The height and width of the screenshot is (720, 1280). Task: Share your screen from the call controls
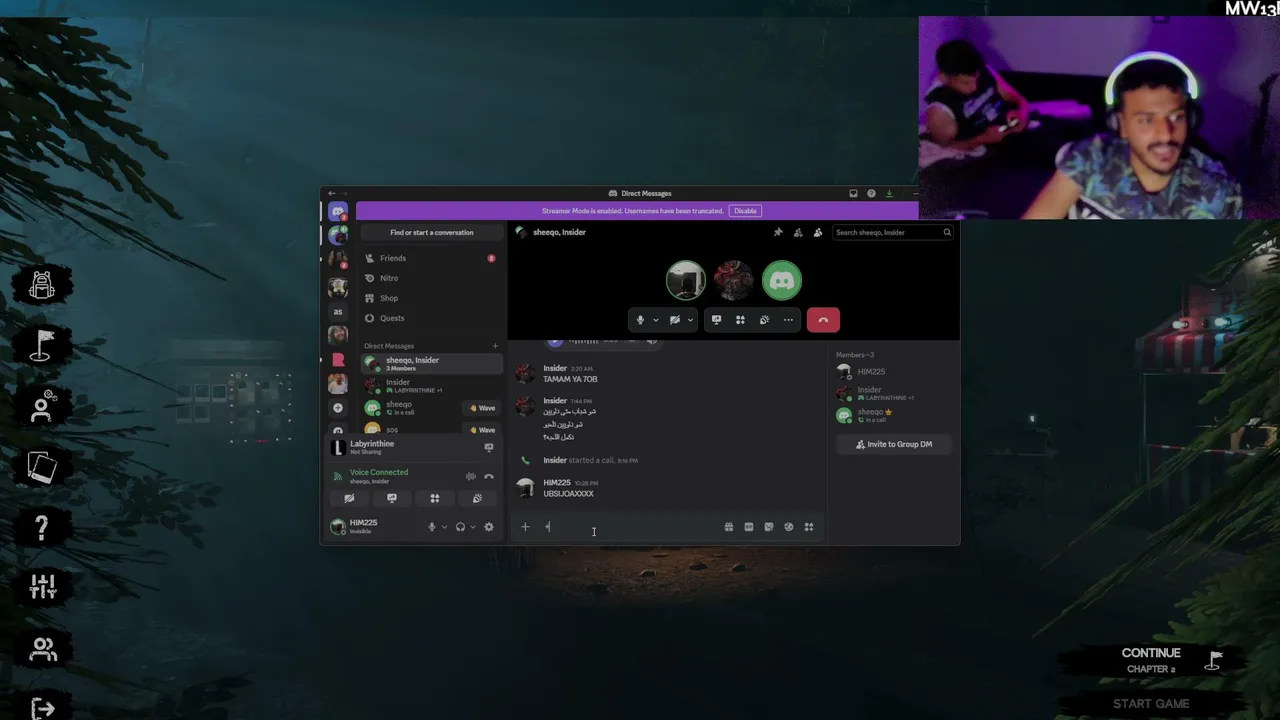pyautogui.click(x=716, y=320)
